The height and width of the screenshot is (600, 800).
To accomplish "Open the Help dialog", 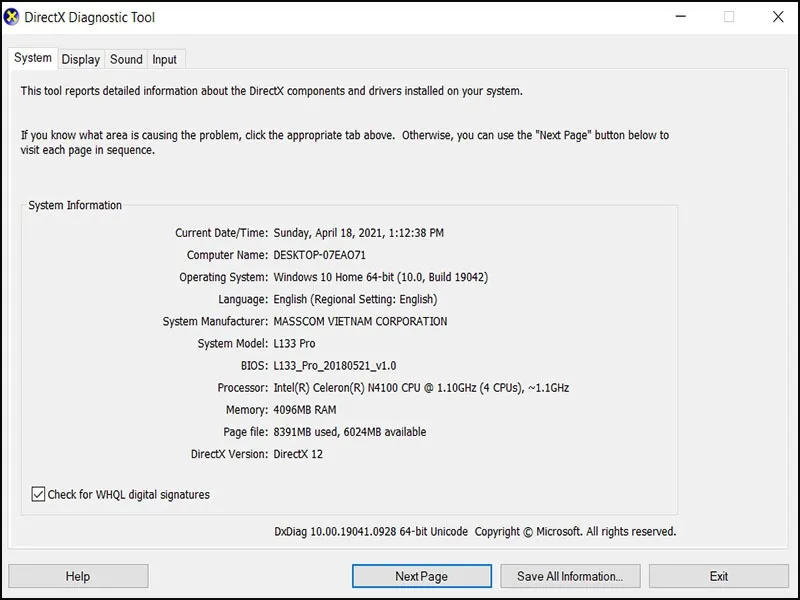I will pyautogui.click(x=78, y=576).
